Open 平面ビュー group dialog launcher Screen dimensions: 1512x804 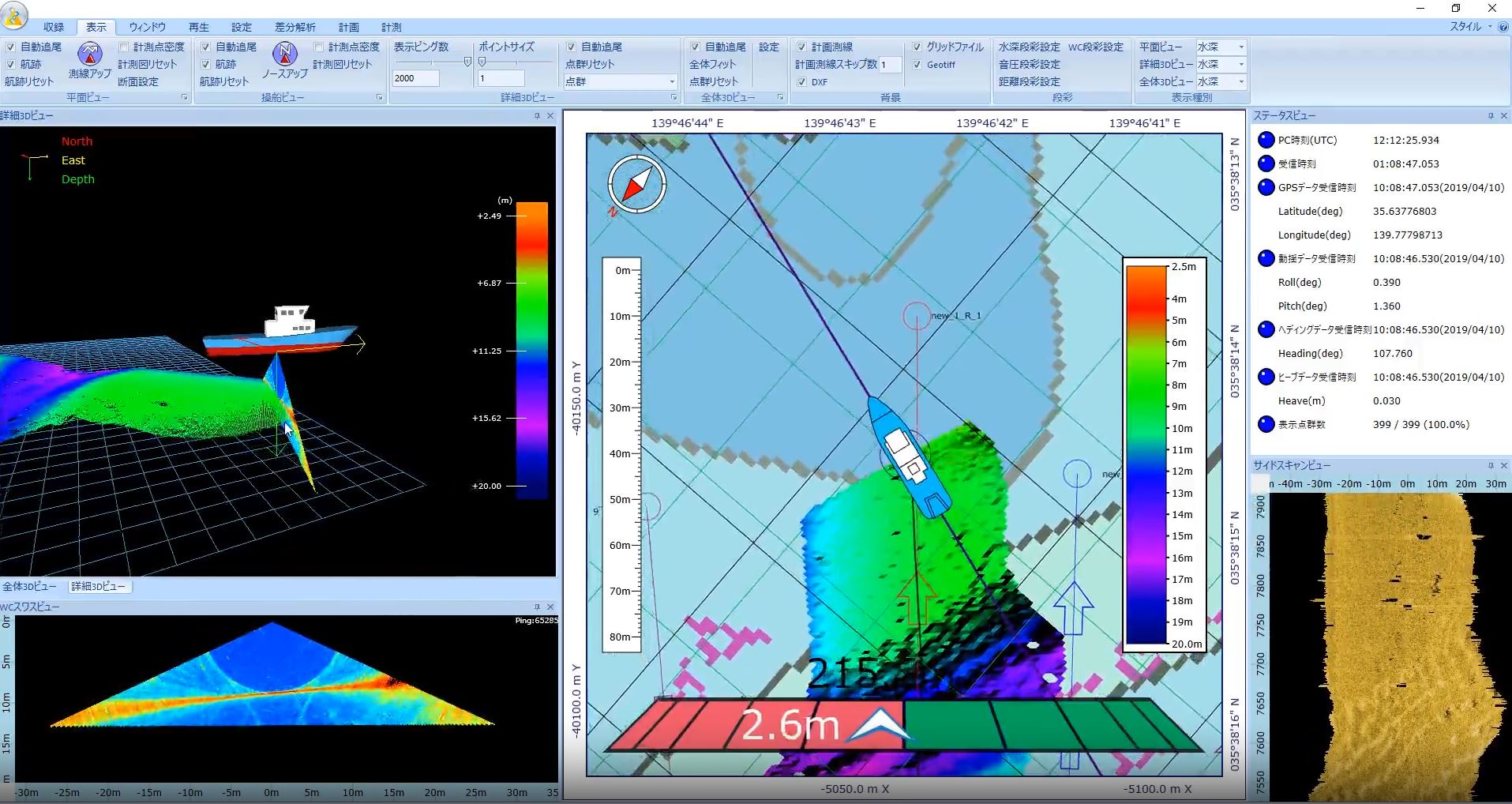click(185, 98)
